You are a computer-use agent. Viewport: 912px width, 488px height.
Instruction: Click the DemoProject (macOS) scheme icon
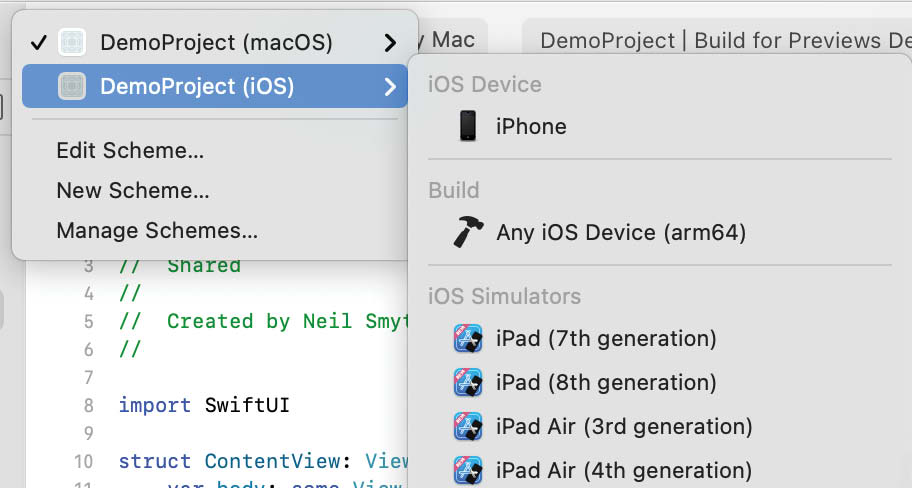72,42
